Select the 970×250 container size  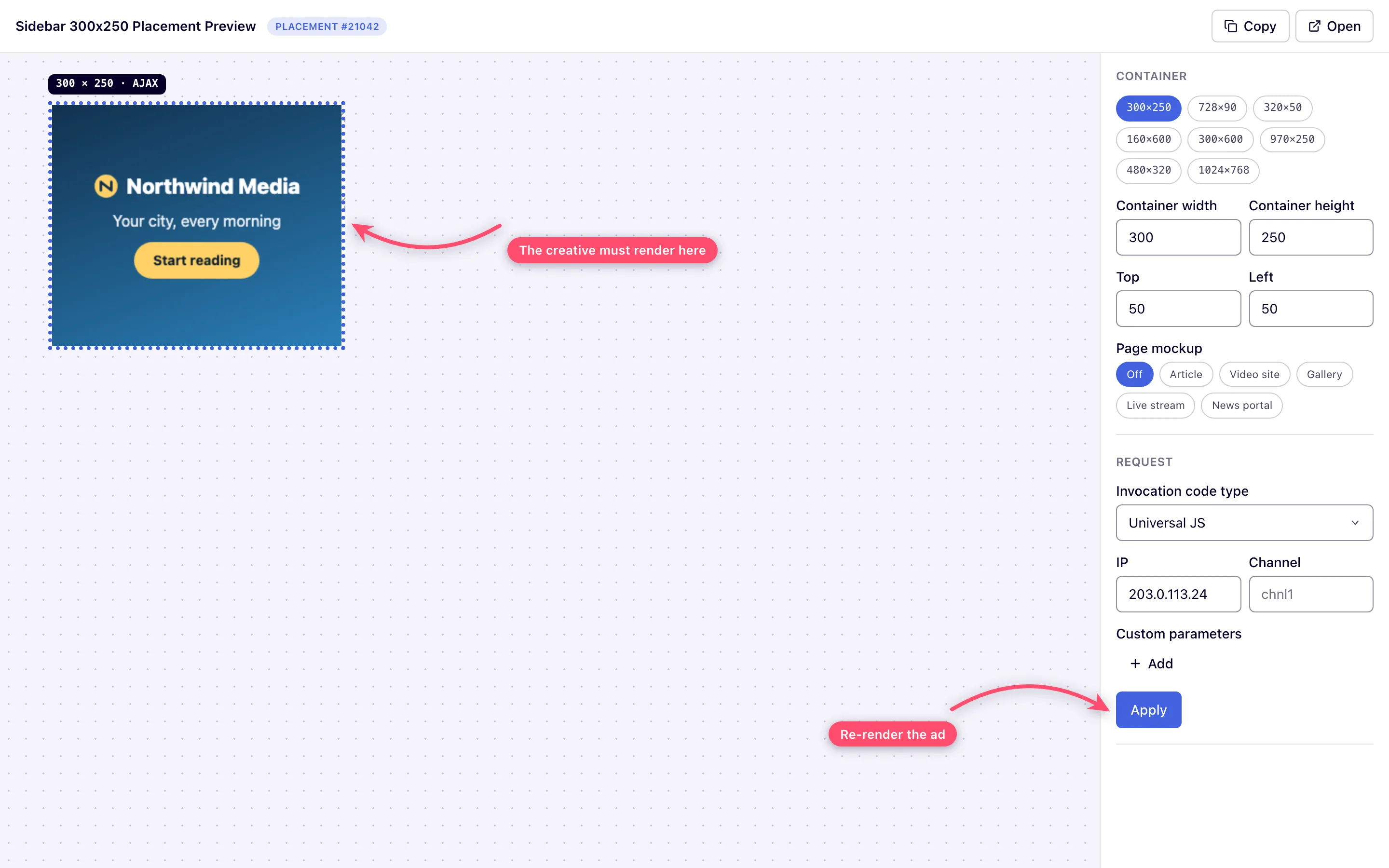click(1292, 139)
